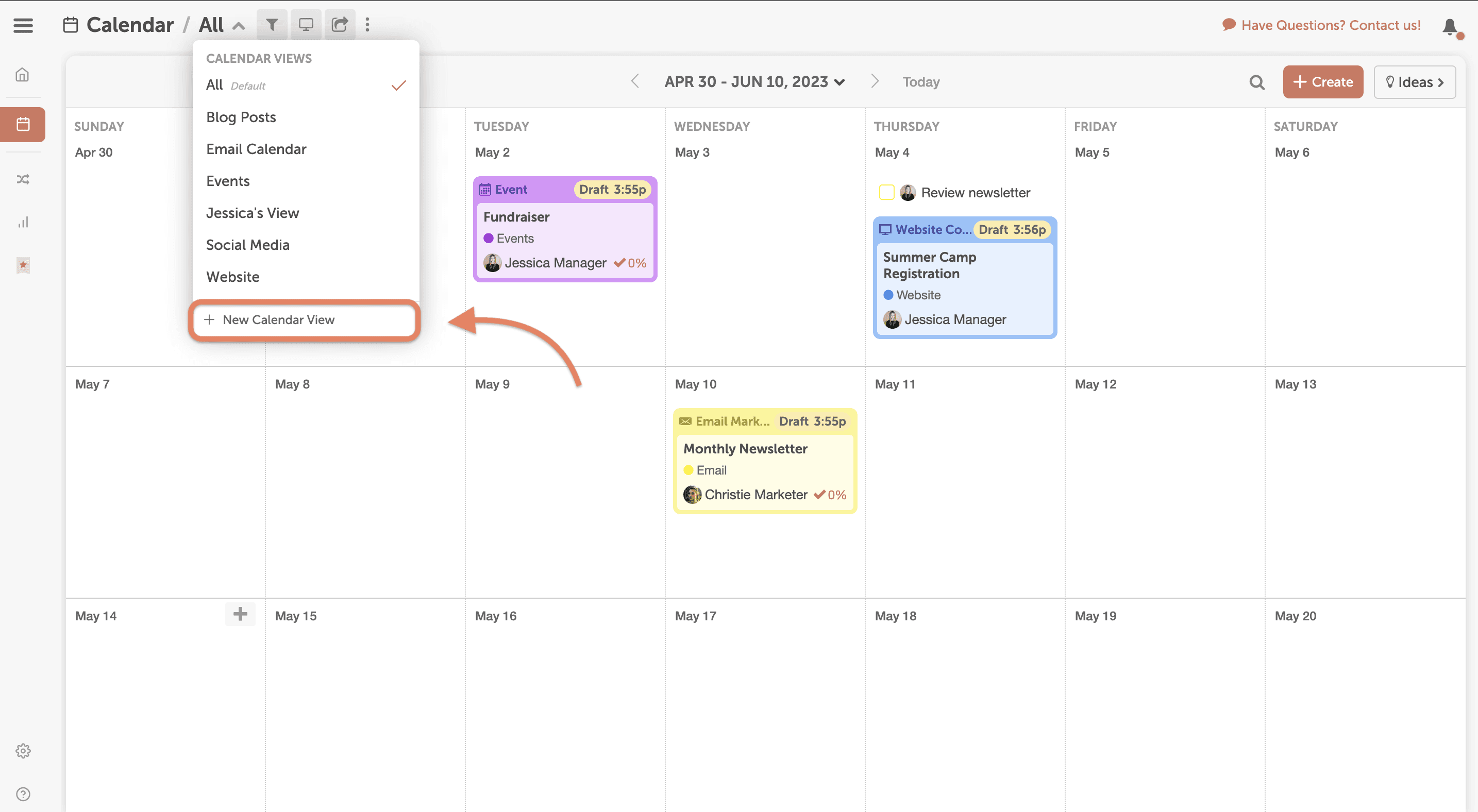1478x812 pixels.
Task: Expand the Ideas panel chevron
Action: [x=1441, y=82]
